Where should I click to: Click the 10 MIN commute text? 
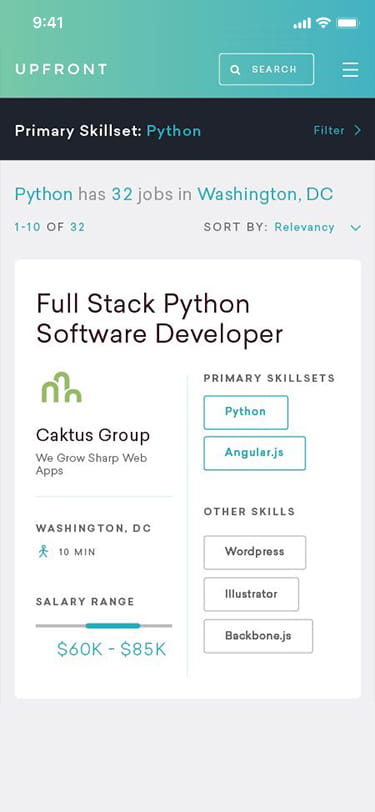[77, 552]
